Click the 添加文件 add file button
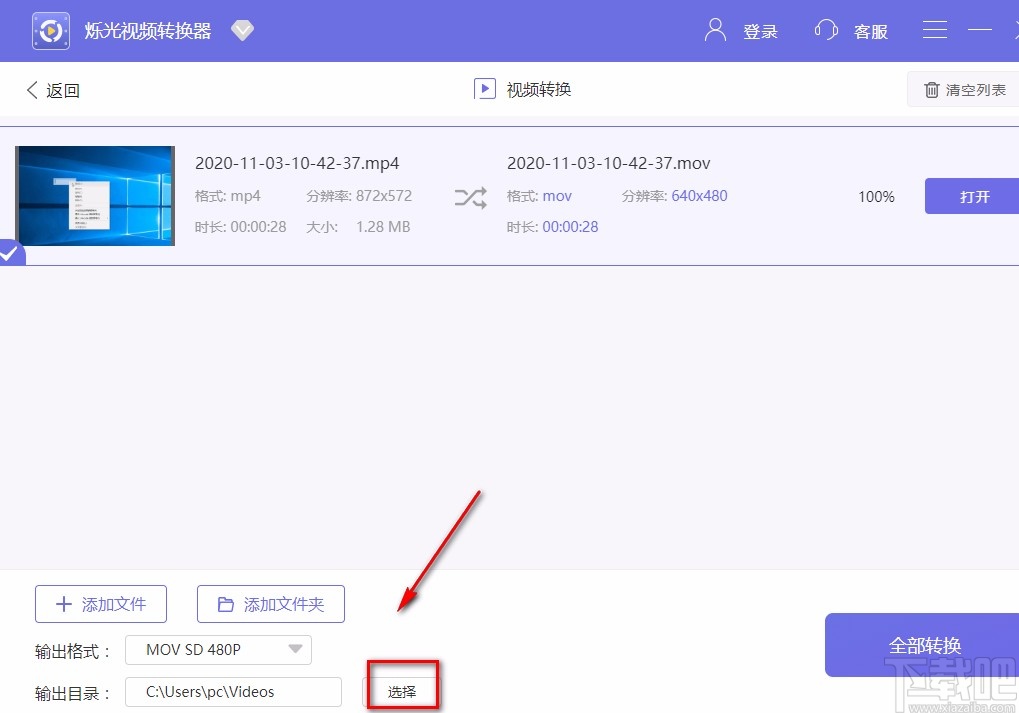The width and height of the screenshot is (1019, 713). [101, 604]
